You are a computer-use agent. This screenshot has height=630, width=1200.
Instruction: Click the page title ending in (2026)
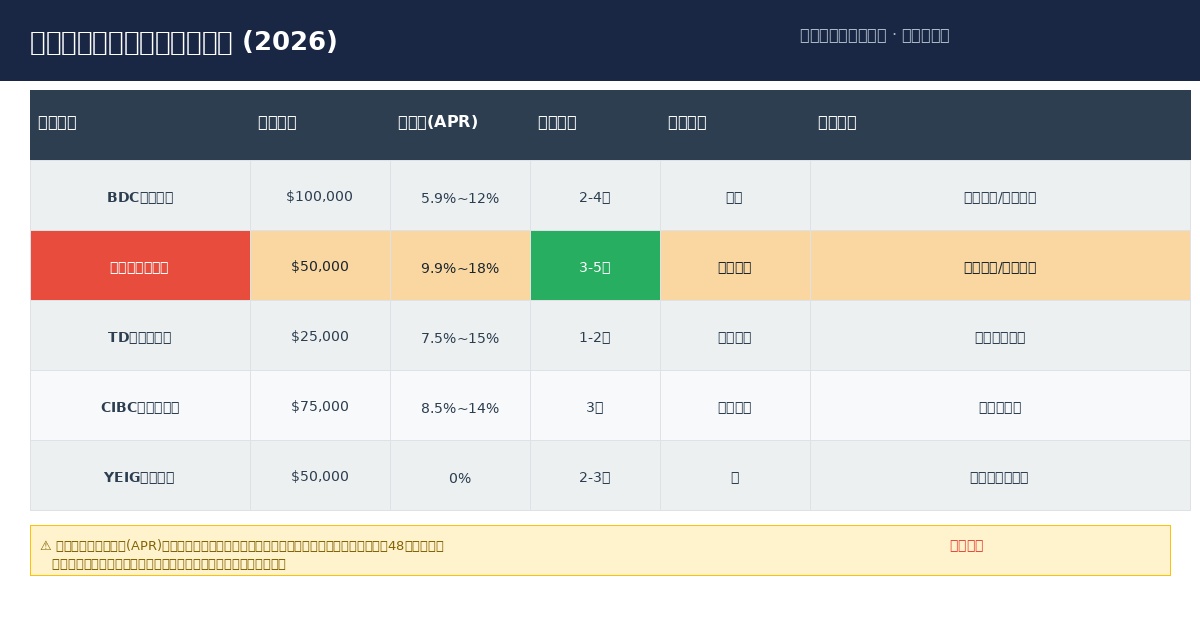pos(184,42)
